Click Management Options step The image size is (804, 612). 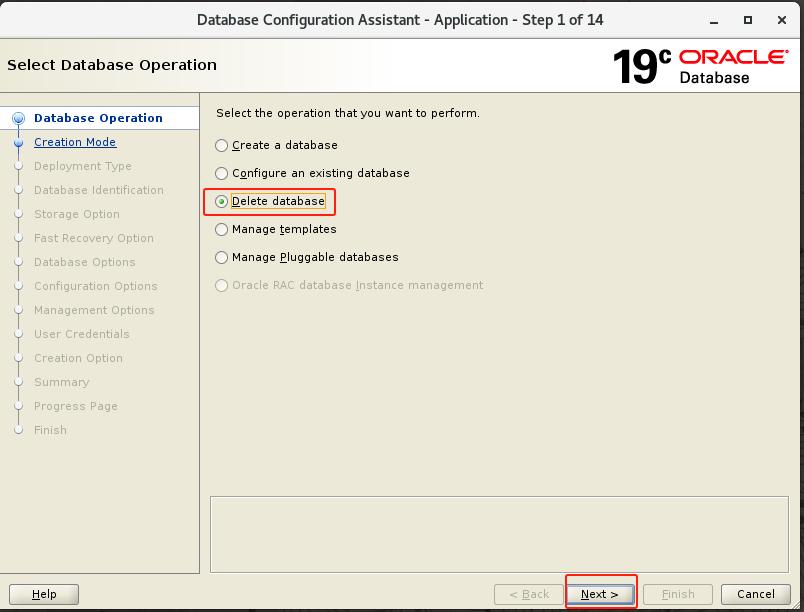[94, 310]
